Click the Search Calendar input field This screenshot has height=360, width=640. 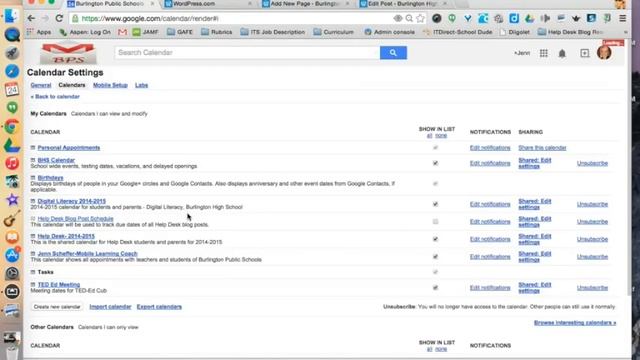(247, 53)
